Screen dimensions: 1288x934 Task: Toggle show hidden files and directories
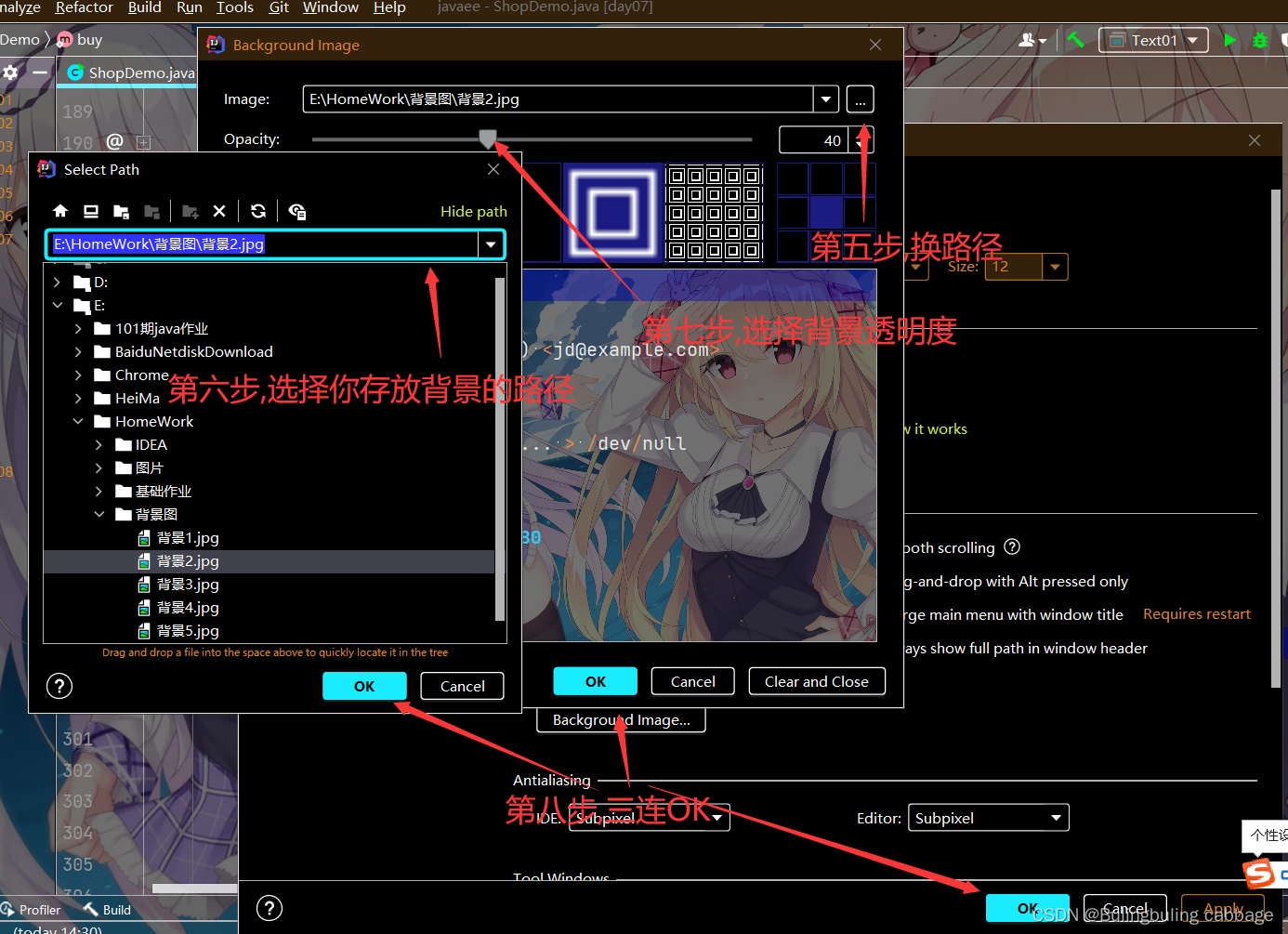pos(297,211)
